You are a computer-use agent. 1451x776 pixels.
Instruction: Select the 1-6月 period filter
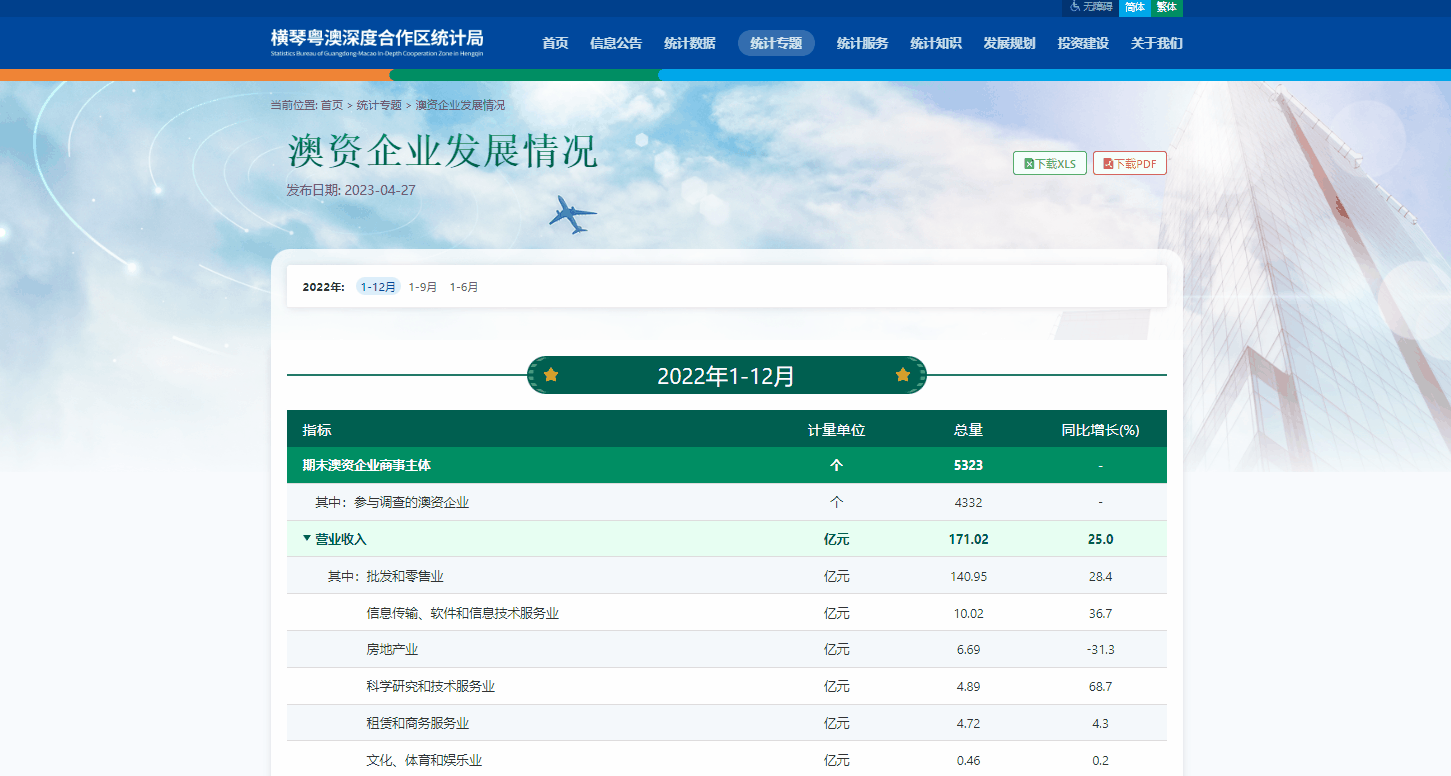coord(464,287)
